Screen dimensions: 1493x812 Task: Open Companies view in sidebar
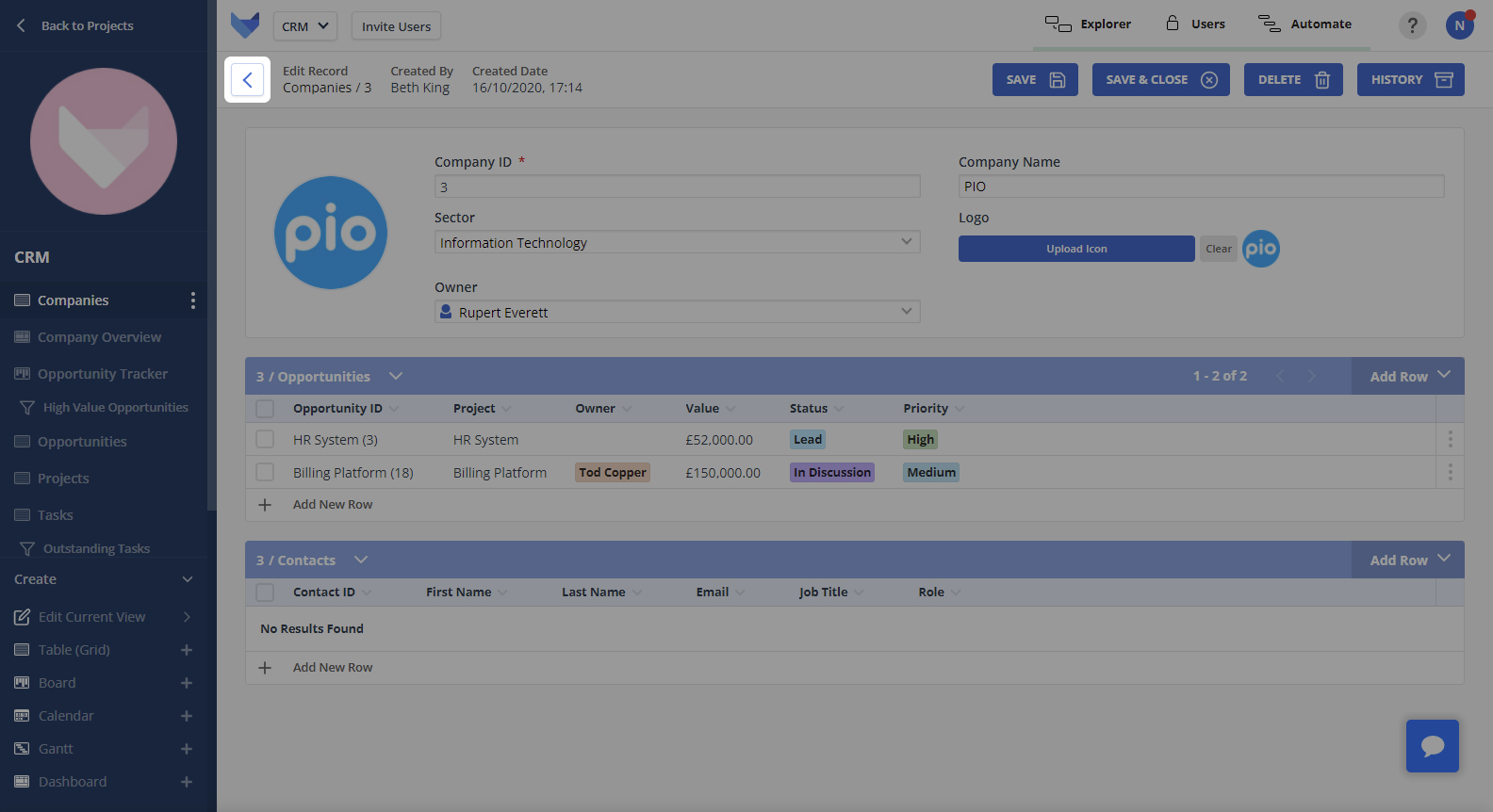74,300
